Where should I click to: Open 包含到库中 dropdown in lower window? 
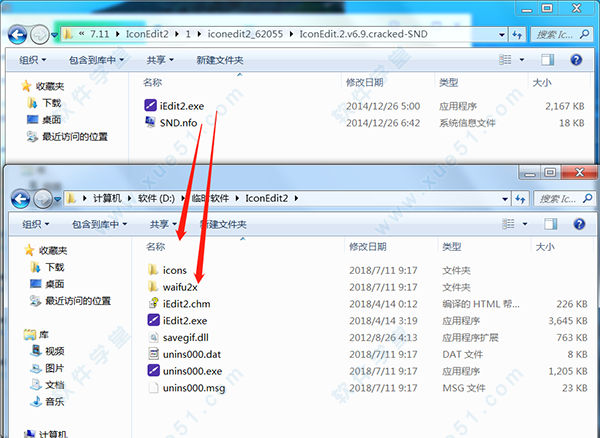pyautogui.click(x=99, y=224)
